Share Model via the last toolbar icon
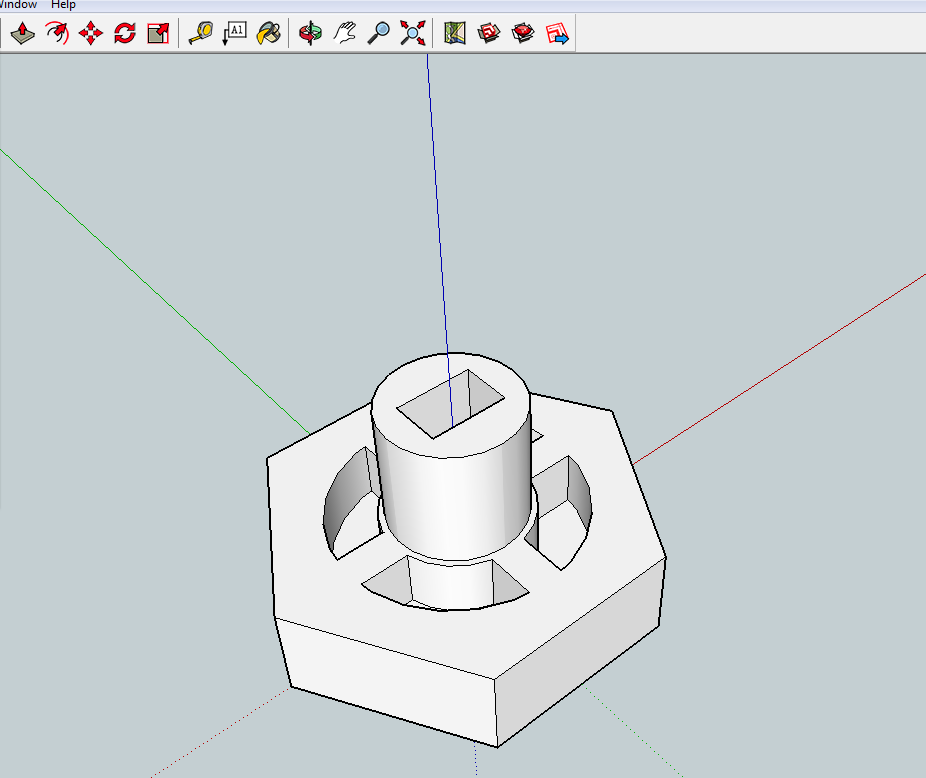The width and height of the screenshot is (926, 778). pyautogui.click(x=556, y=32)
